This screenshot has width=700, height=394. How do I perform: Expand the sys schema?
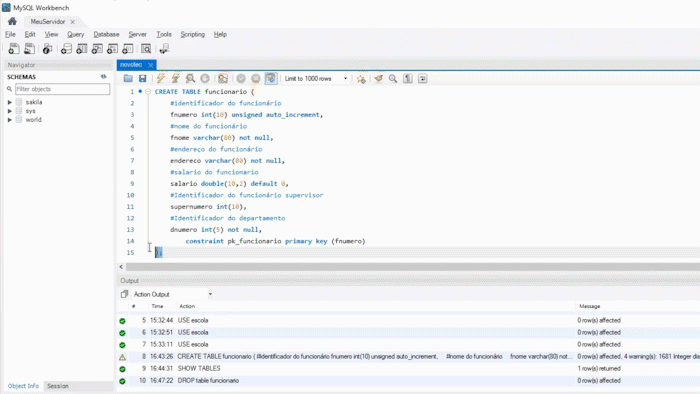pos(9,111)
